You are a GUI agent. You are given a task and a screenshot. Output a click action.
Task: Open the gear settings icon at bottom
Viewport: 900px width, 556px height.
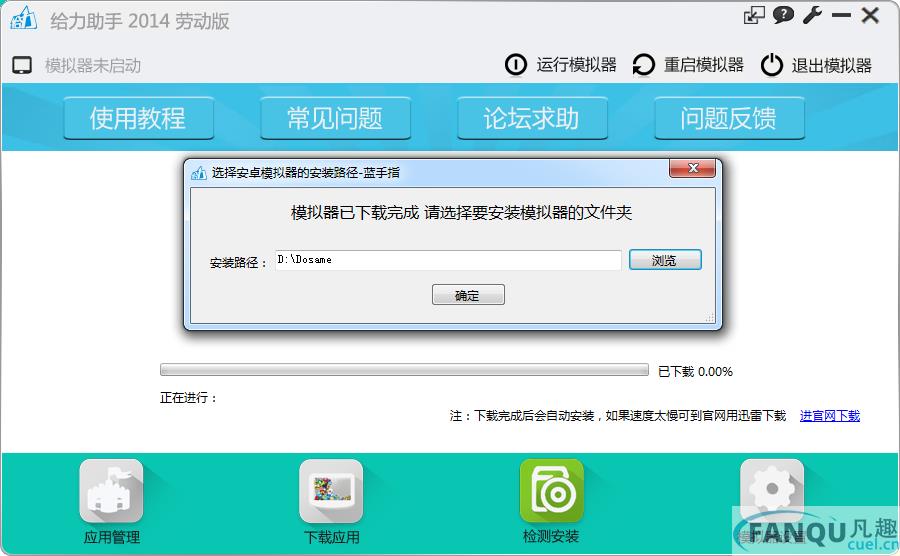771,491
